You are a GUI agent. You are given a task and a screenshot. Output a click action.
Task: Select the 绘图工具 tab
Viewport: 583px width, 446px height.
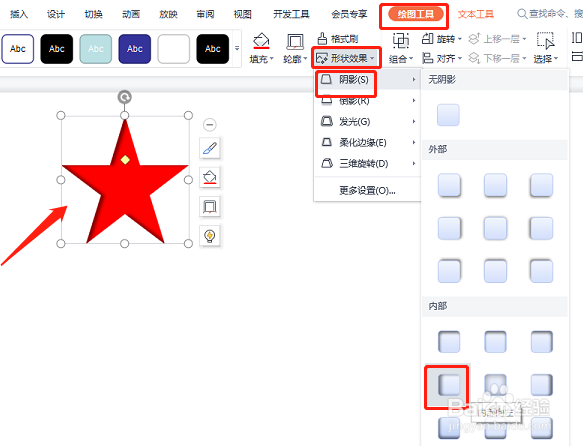(x=415, y=14)
